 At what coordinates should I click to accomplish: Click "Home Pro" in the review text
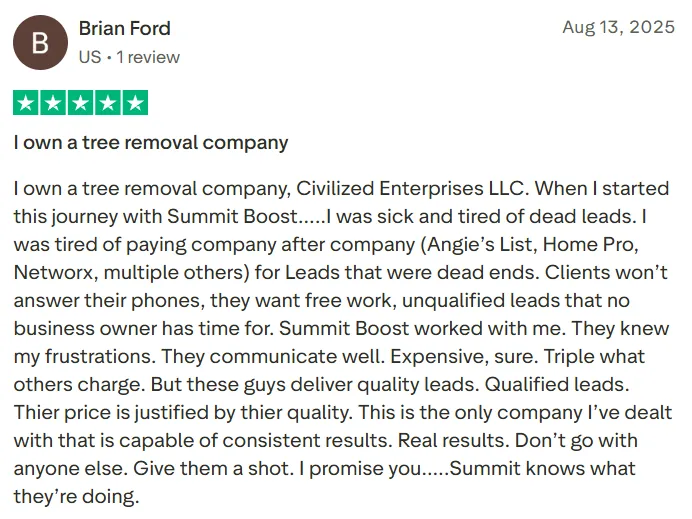[588, 244]
